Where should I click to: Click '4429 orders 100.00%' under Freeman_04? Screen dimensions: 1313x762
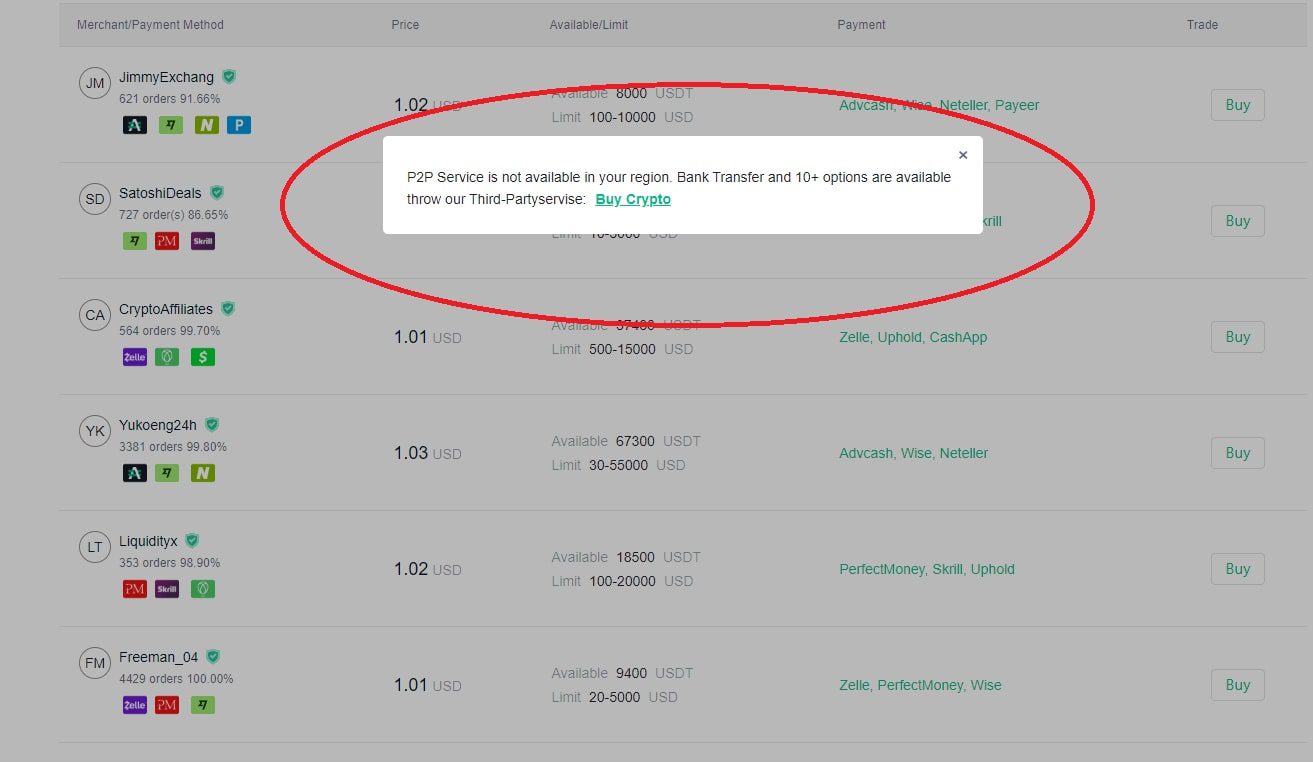tap(176, 679)
